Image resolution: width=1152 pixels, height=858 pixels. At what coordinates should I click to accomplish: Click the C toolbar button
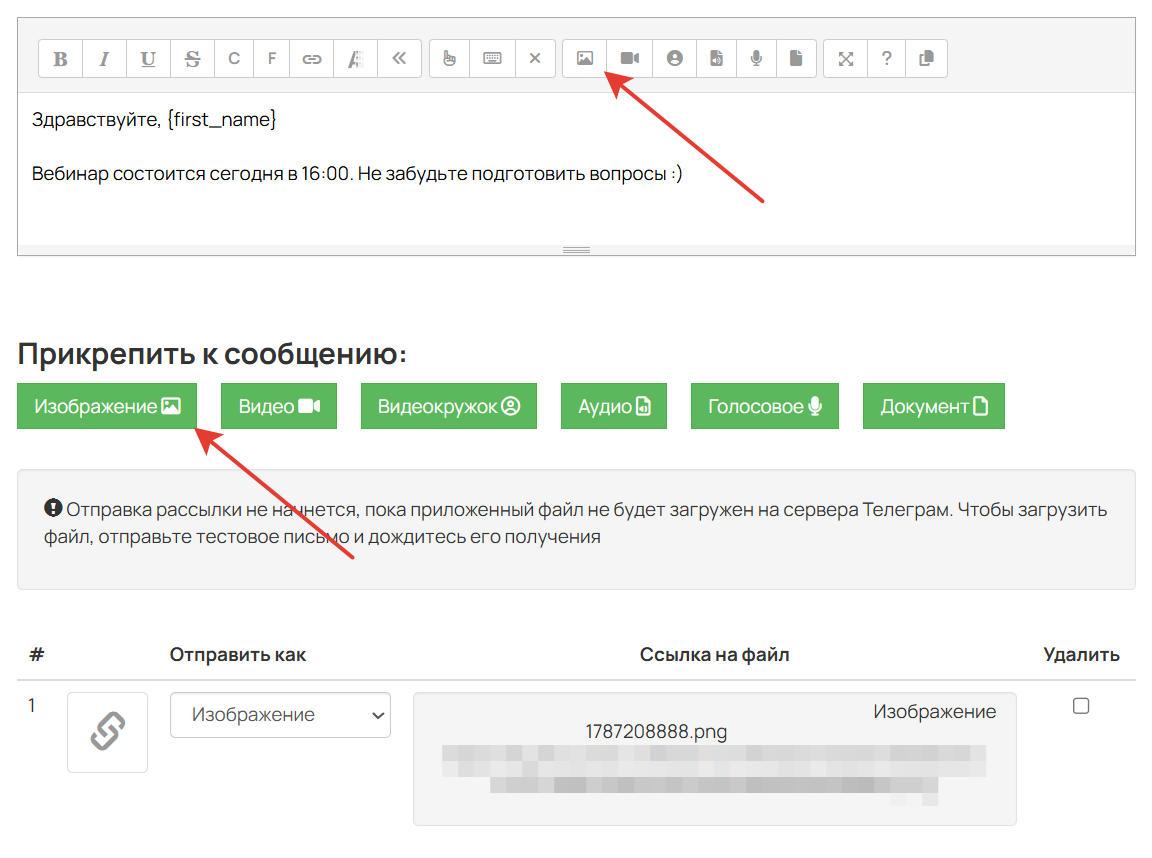[234, 59]
